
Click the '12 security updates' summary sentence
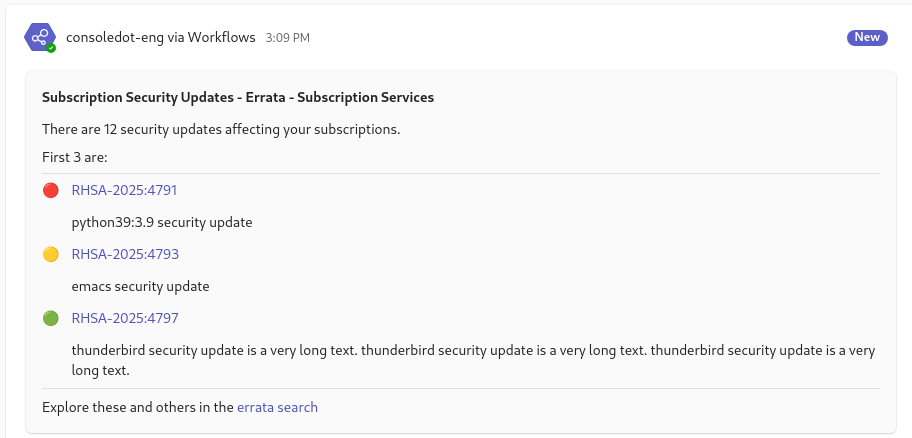[220, 129]
